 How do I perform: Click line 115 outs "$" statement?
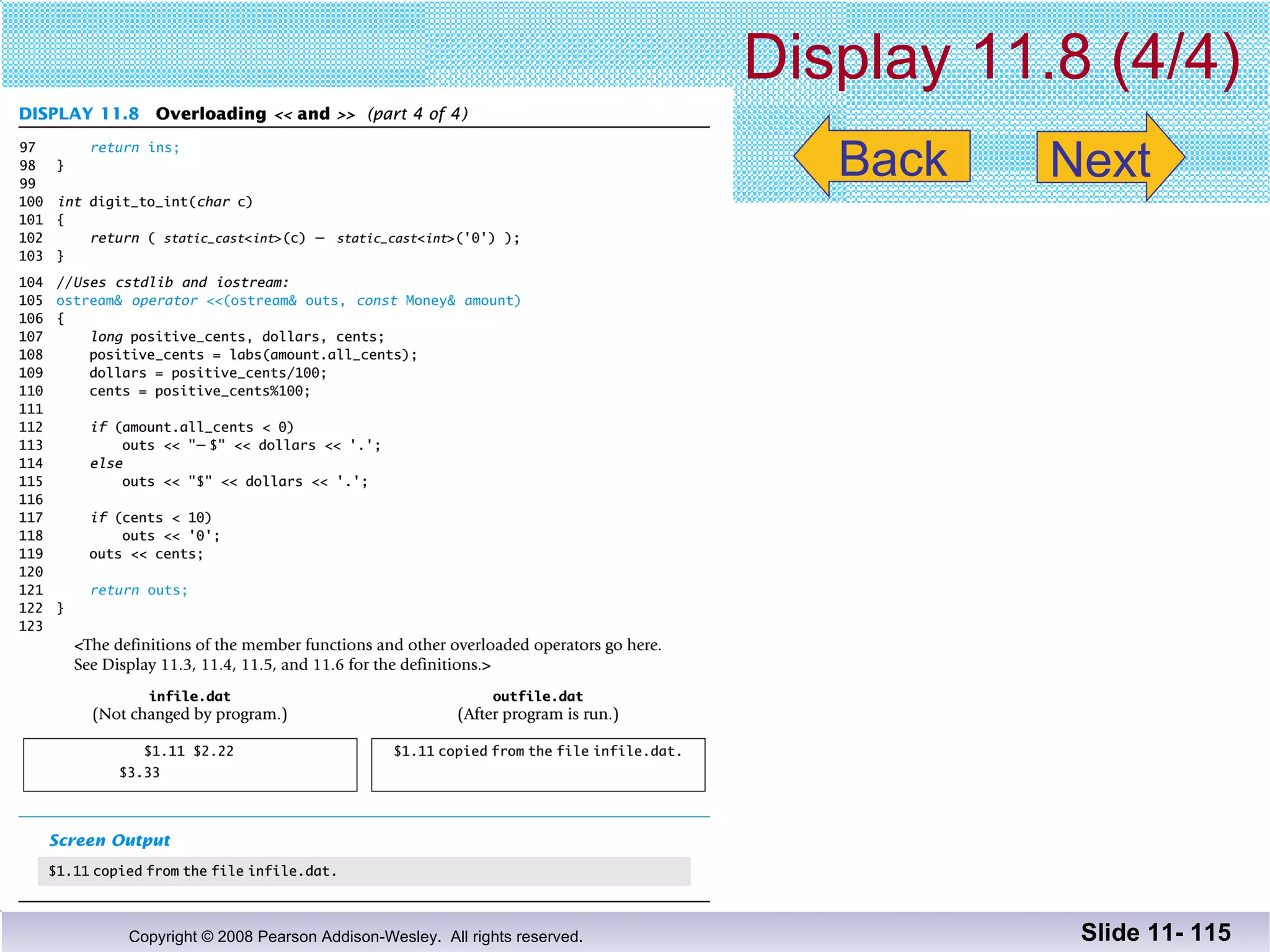[245, 482]
